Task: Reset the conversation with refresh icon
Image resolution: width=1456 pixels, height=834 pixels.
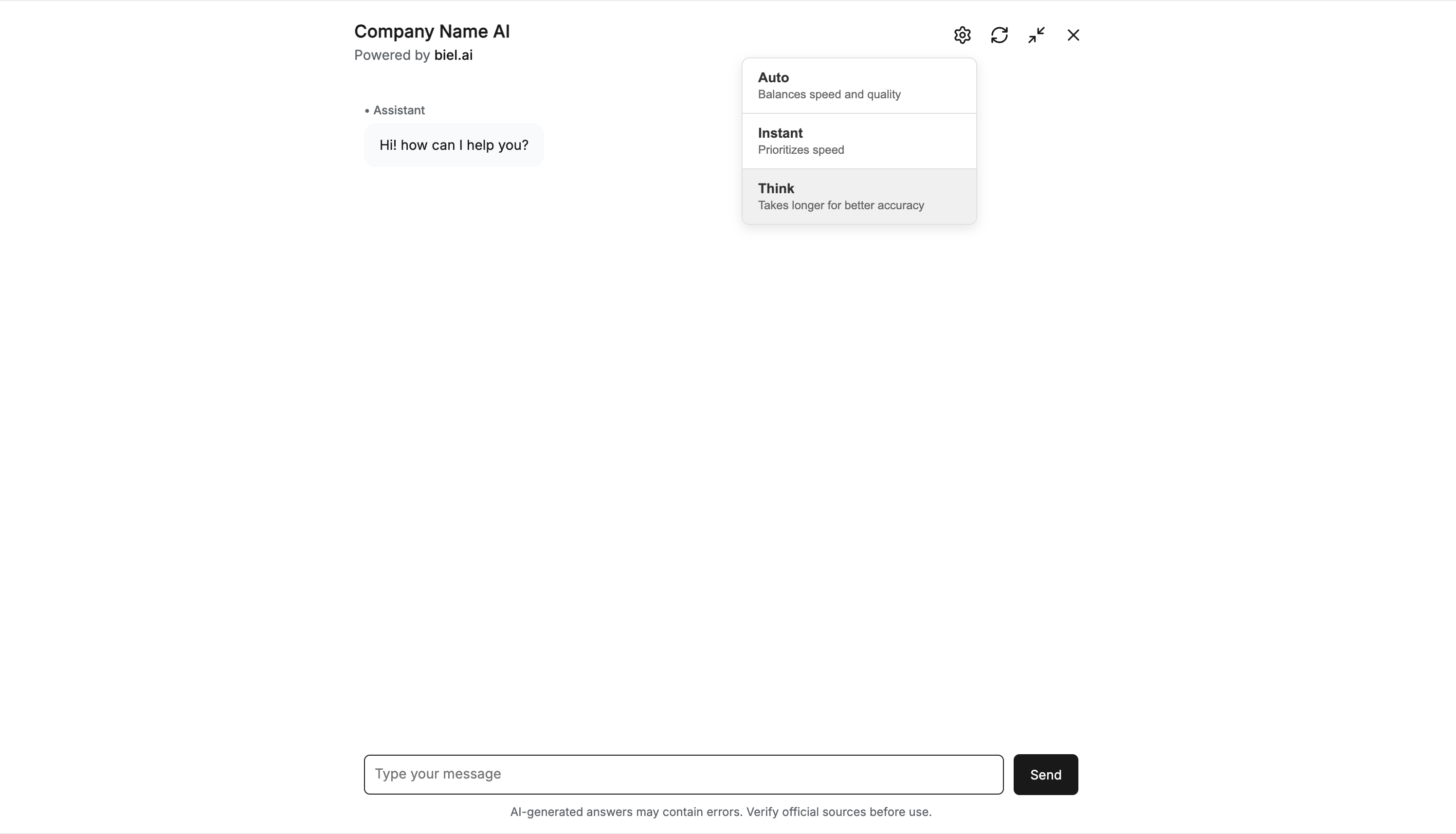Action: tap(1000, 35)
